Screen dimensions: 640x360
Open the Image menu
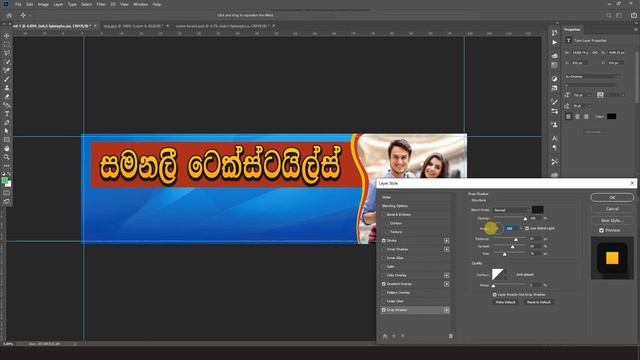tap(43, 4)
